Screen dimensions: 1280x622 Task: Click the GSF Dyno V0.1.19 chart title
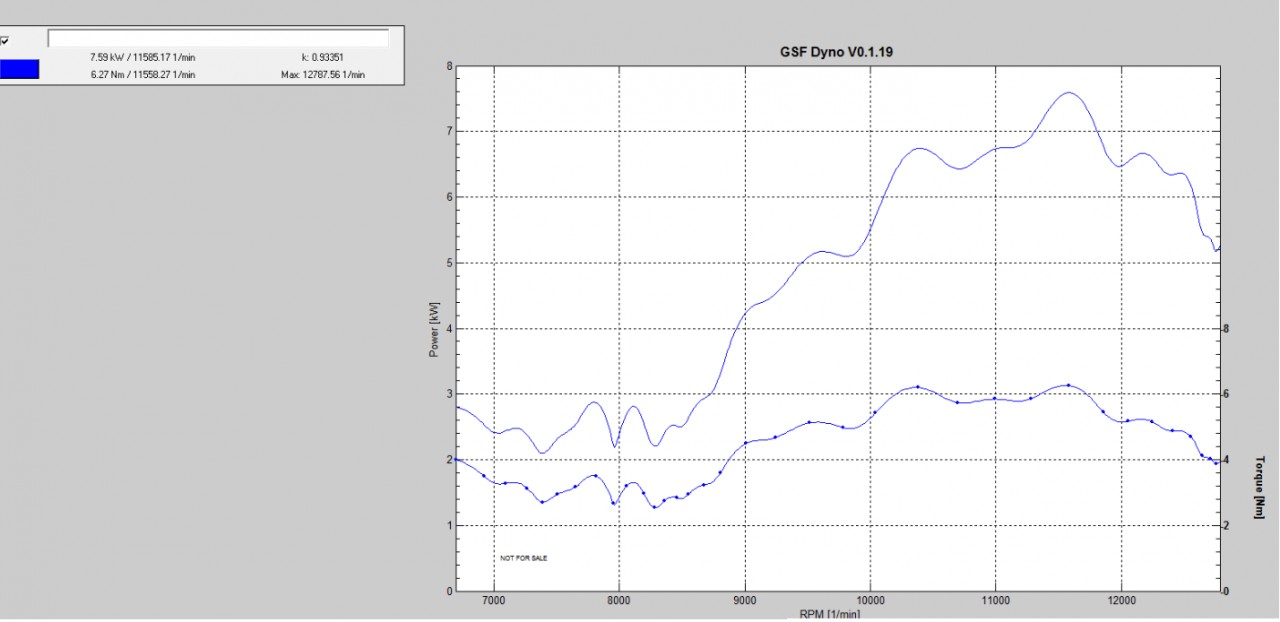(836, 52)
